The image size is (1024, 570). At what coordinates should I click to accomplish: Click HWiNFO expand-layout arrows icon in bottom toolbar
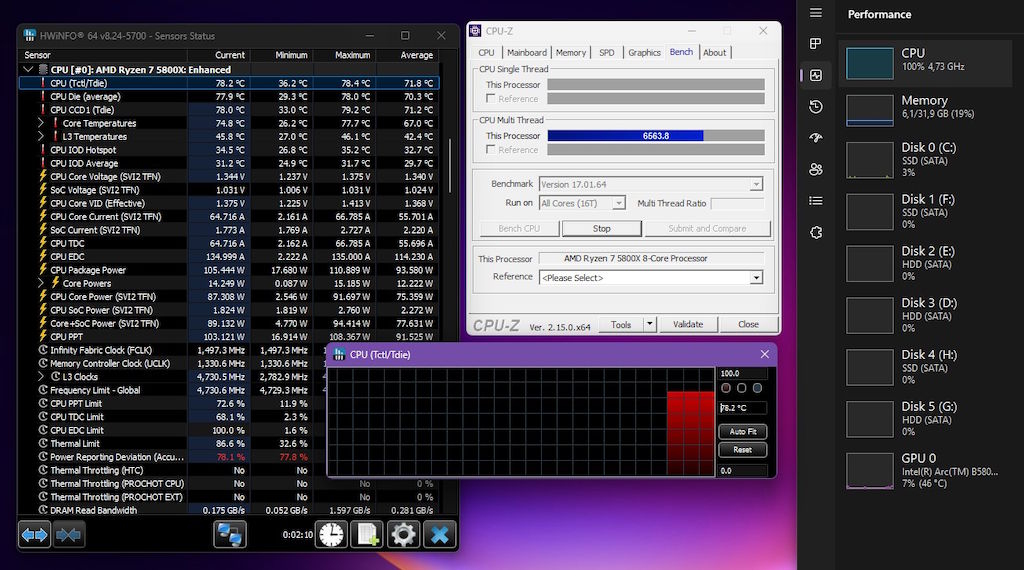coord(34,535)
